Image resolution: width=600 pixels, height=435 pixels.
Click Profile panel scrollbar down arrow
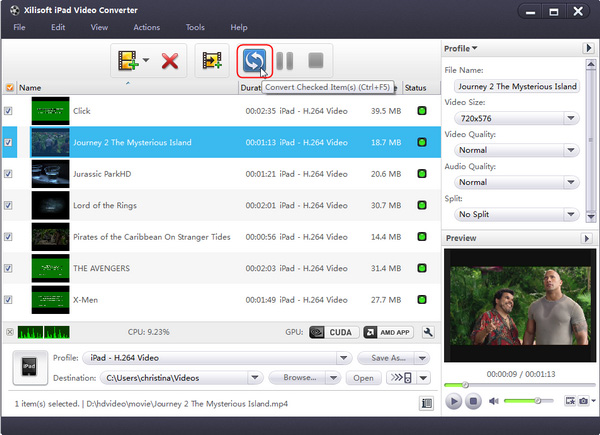[591, 217]
